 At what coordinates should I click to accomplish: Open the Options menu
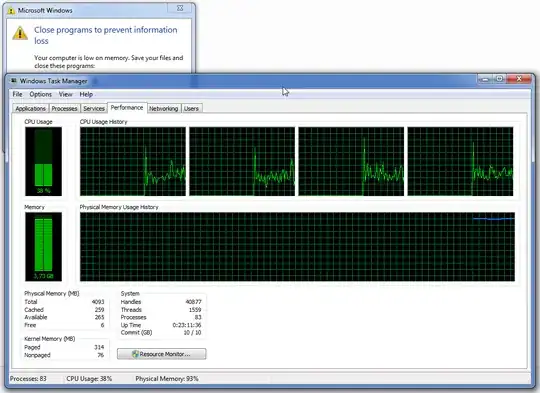point(40,94)
